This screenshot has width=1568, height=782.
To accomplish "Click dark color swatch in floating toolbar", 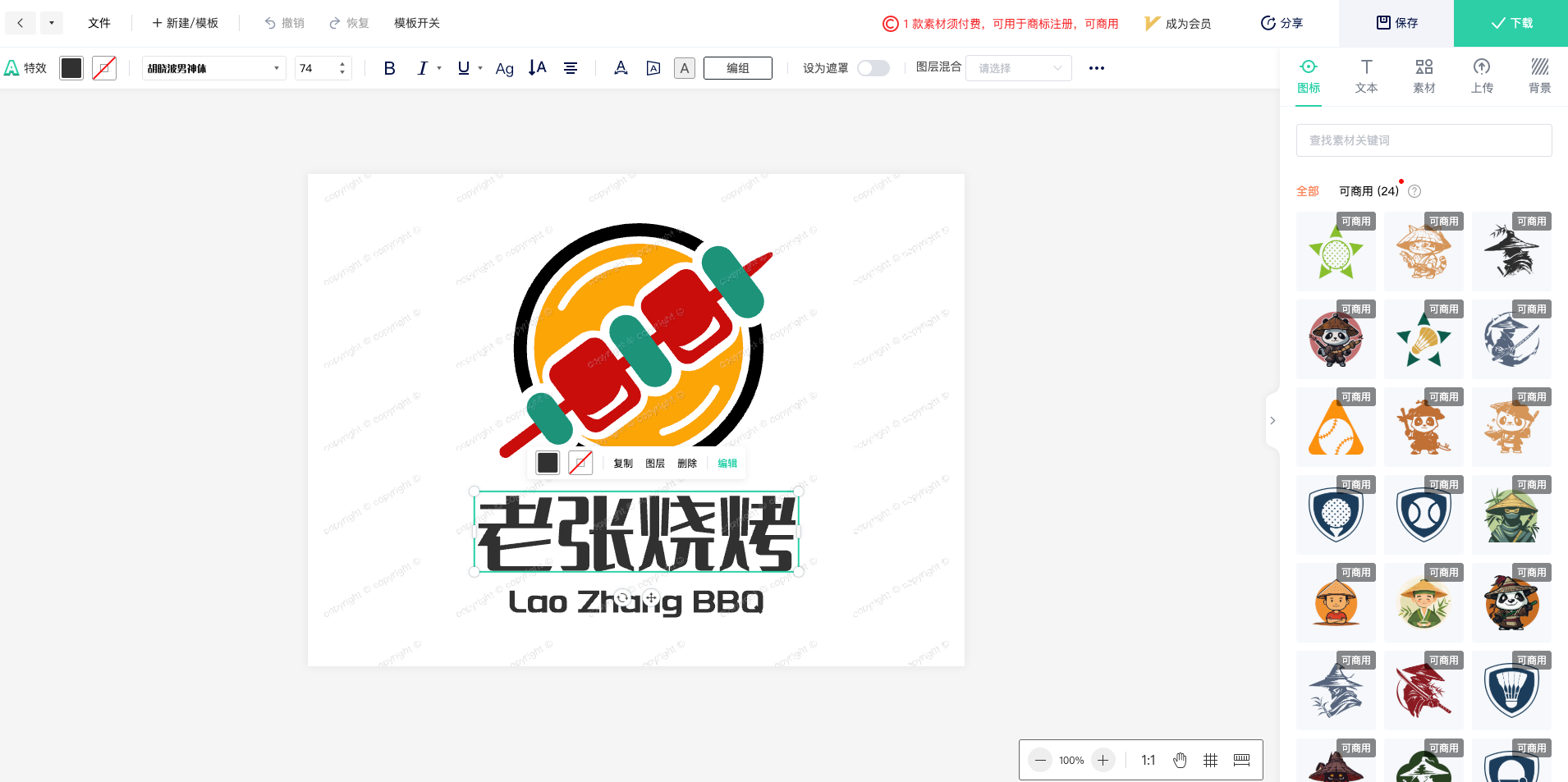I will (x=548, y=463).
